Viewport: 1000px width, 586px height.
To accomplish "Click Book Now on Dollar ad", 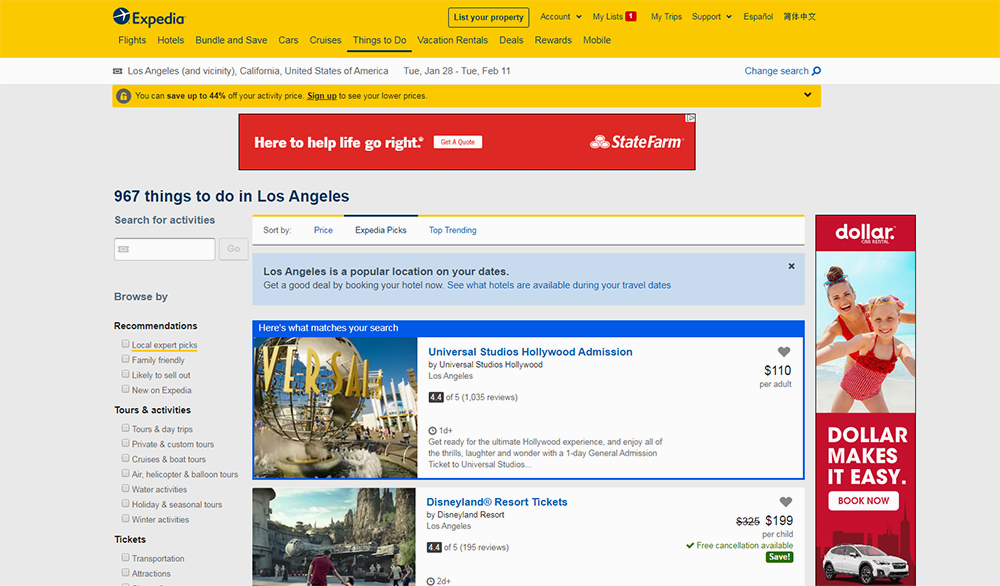I will [864, 501].
